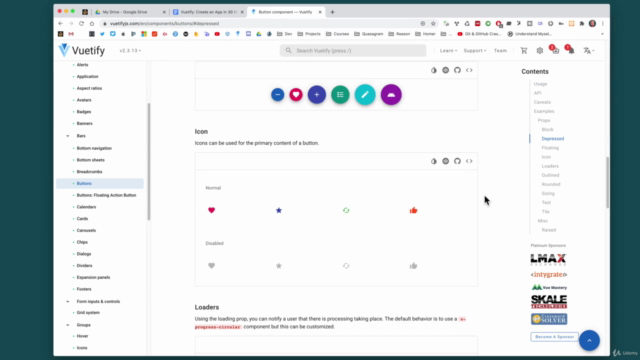
Task: Open Alerts in the sidebar
Action: (82, 65)
